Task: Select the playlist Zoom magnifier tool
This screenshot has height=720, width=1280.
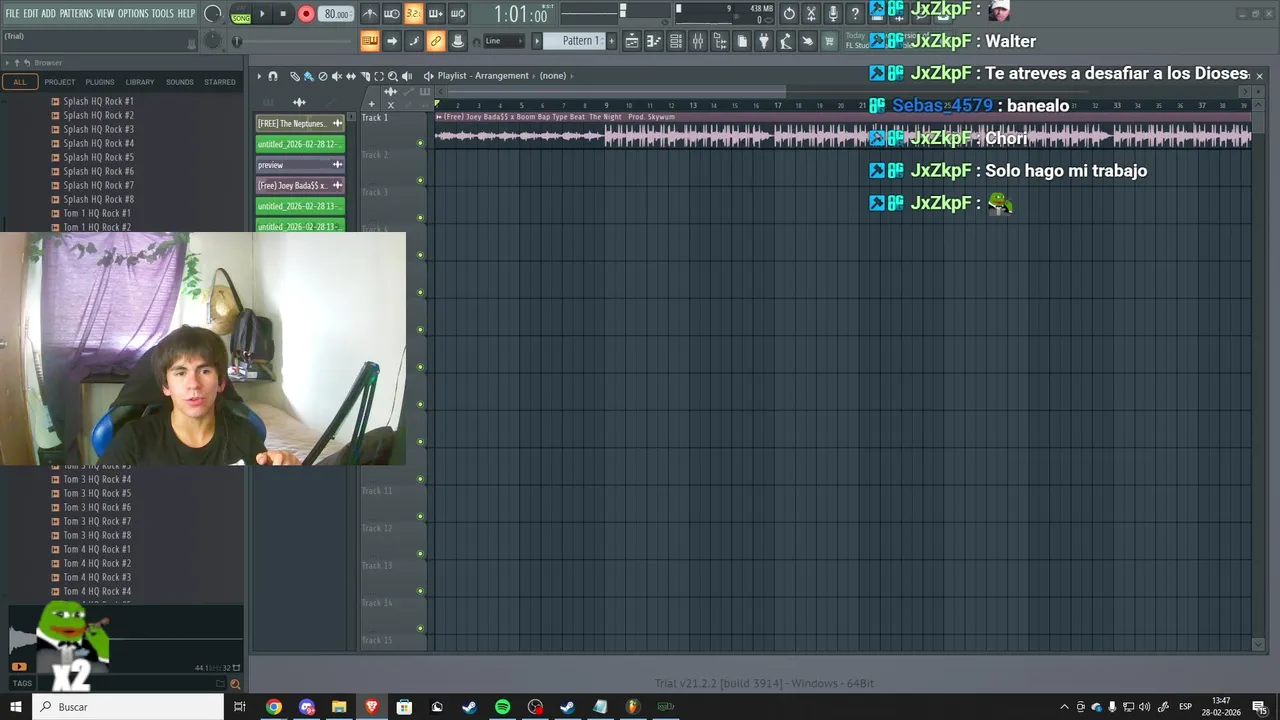Action: pos(393,76)
